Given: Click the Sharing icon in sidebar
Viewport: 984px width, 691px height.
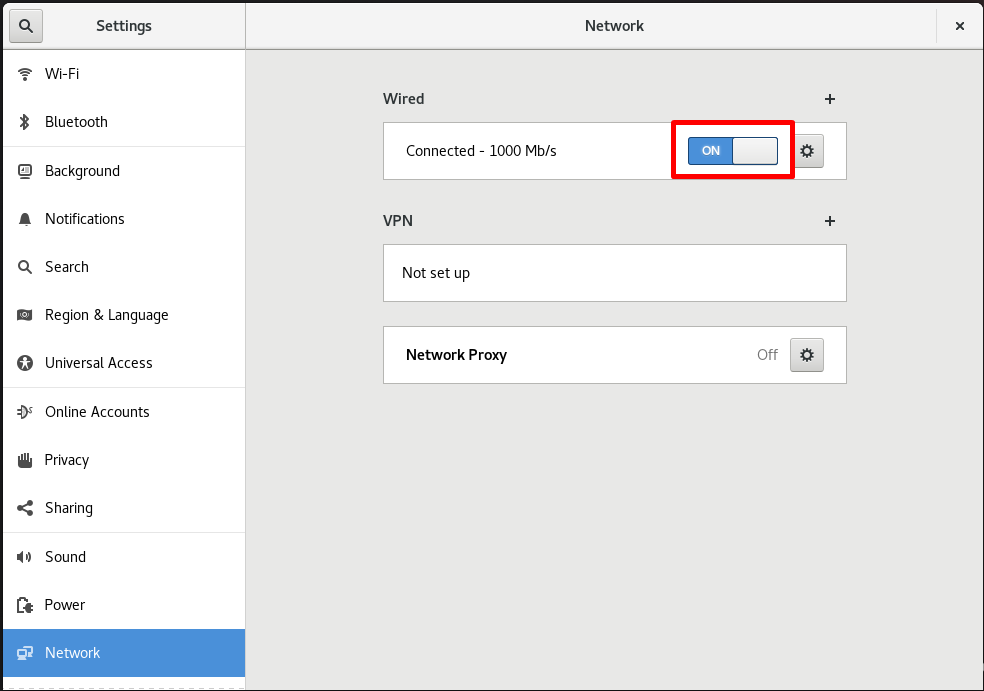Looking at the screenshot, I should [x=24, y=508].
